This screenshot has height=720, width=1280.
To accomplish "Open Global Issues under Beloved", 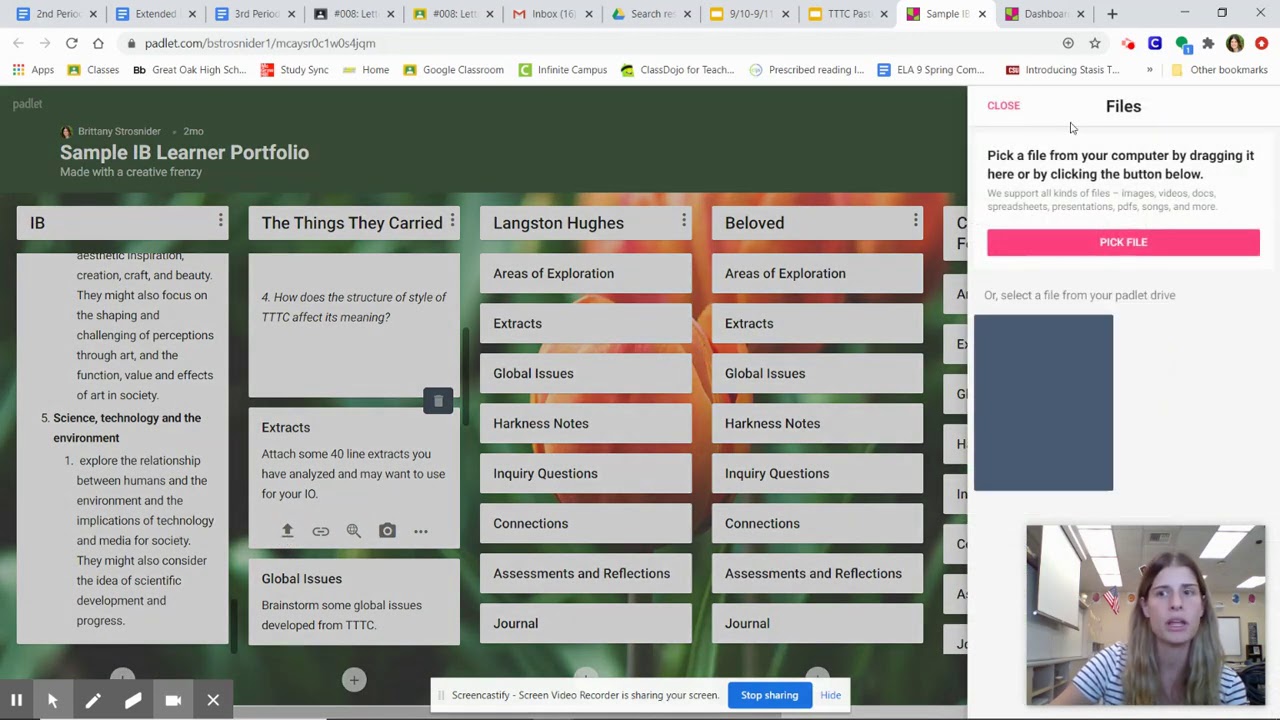I will (817, 373).
